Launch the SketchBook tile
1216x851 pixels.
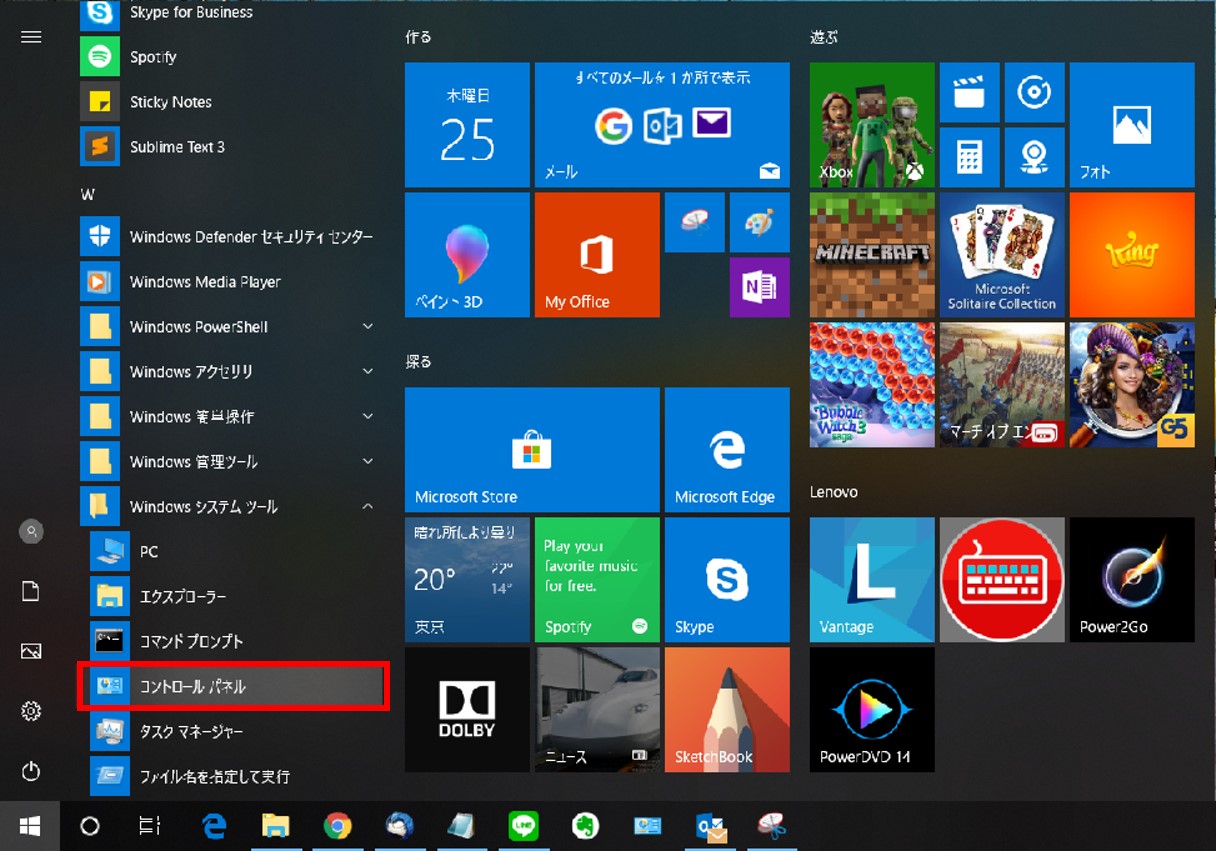point(727,710)
